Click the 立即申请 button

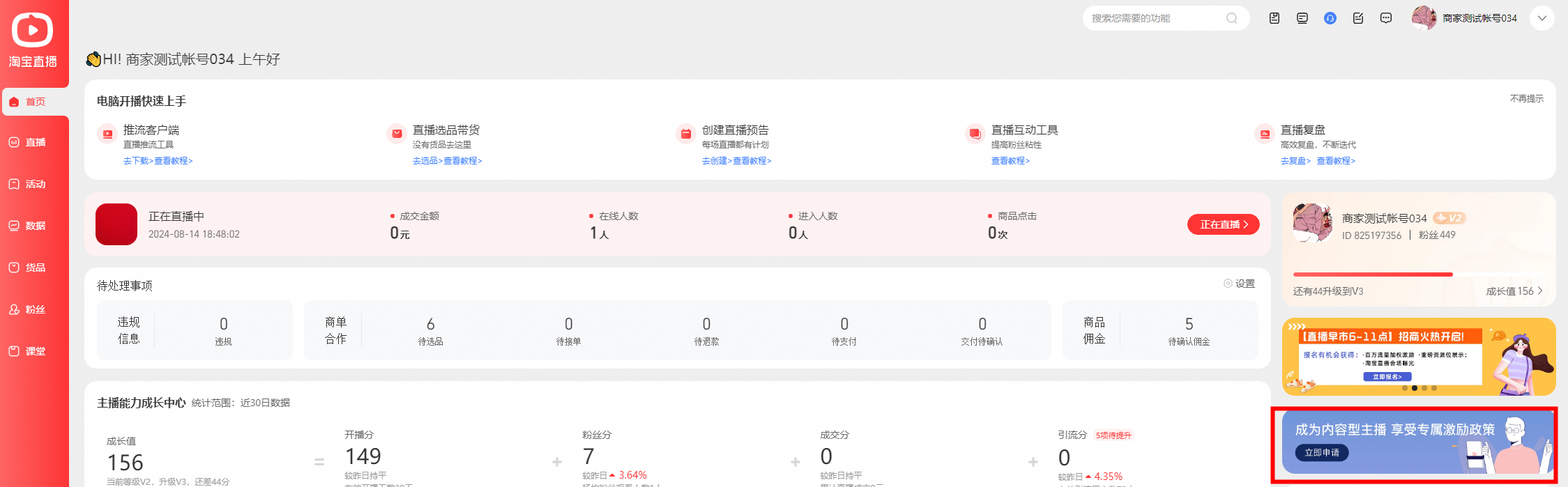click(1322, 453)
